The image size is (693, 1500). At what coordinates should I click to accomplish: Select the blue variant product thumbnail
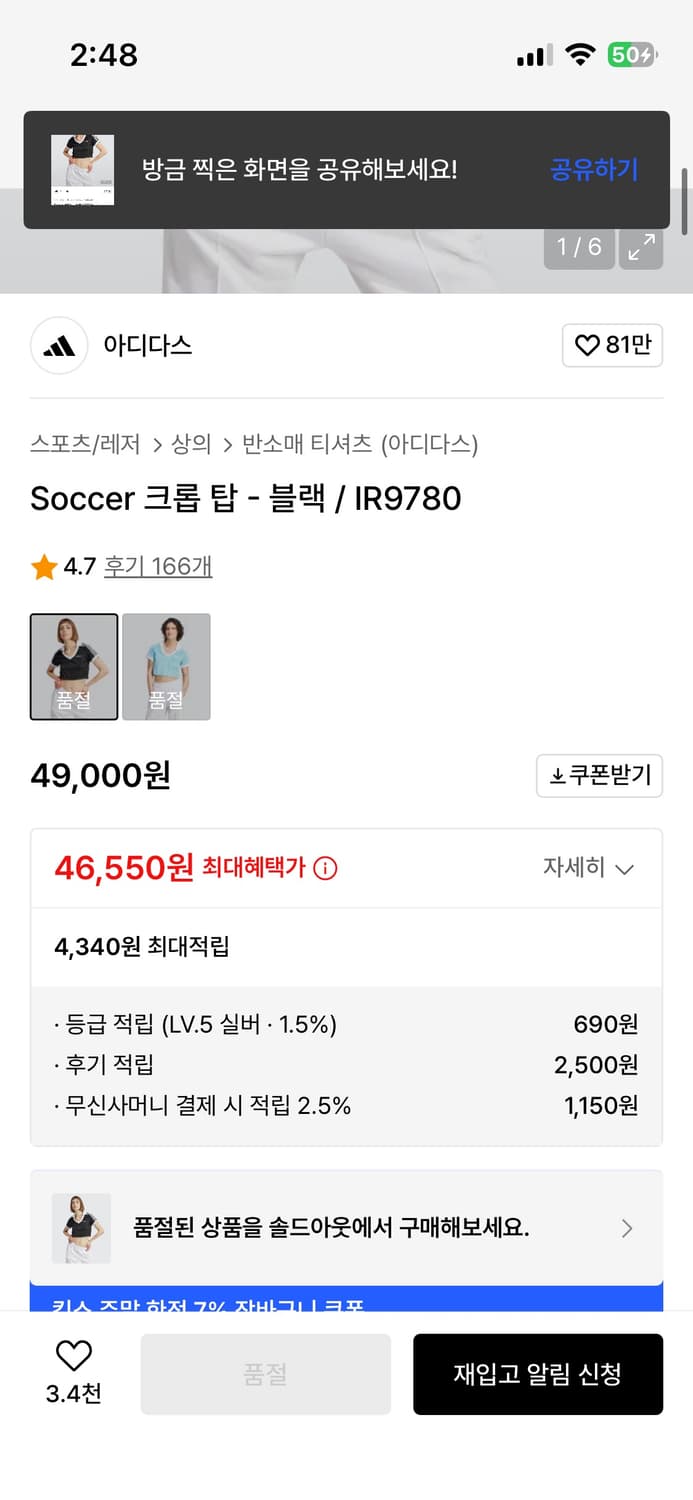click(166, 666)
